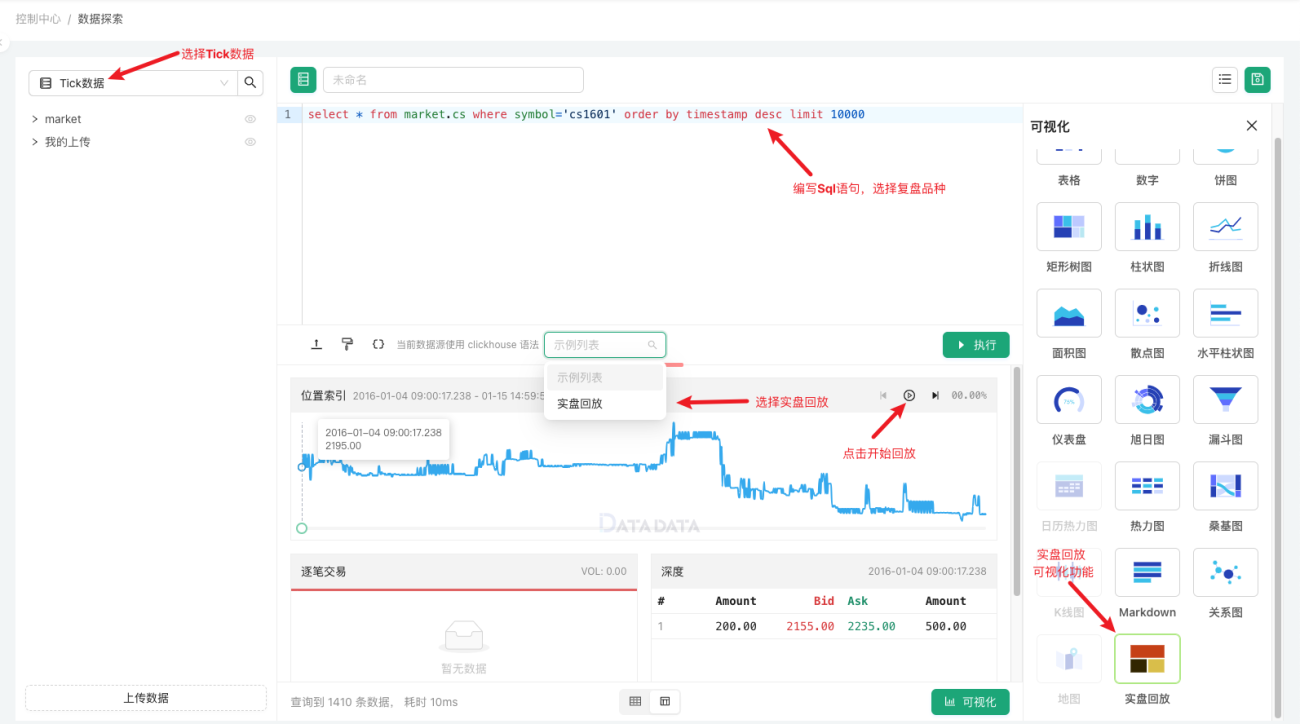Viewport: 1300px width, 724px height.
Task: Click the braces variable icon
Action: tap(378, 344)
